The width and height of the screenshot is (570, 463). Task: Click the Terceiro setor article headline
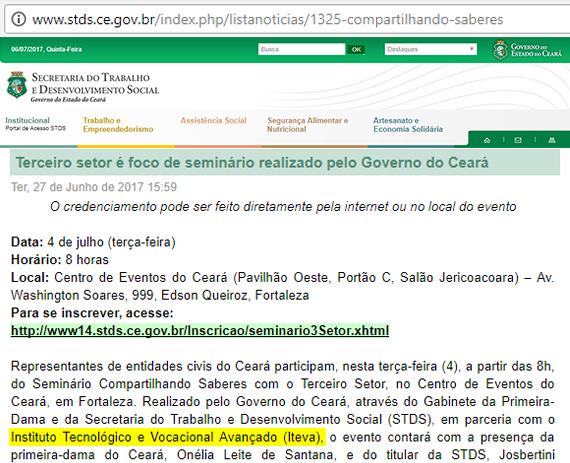[x=252, y=162]
